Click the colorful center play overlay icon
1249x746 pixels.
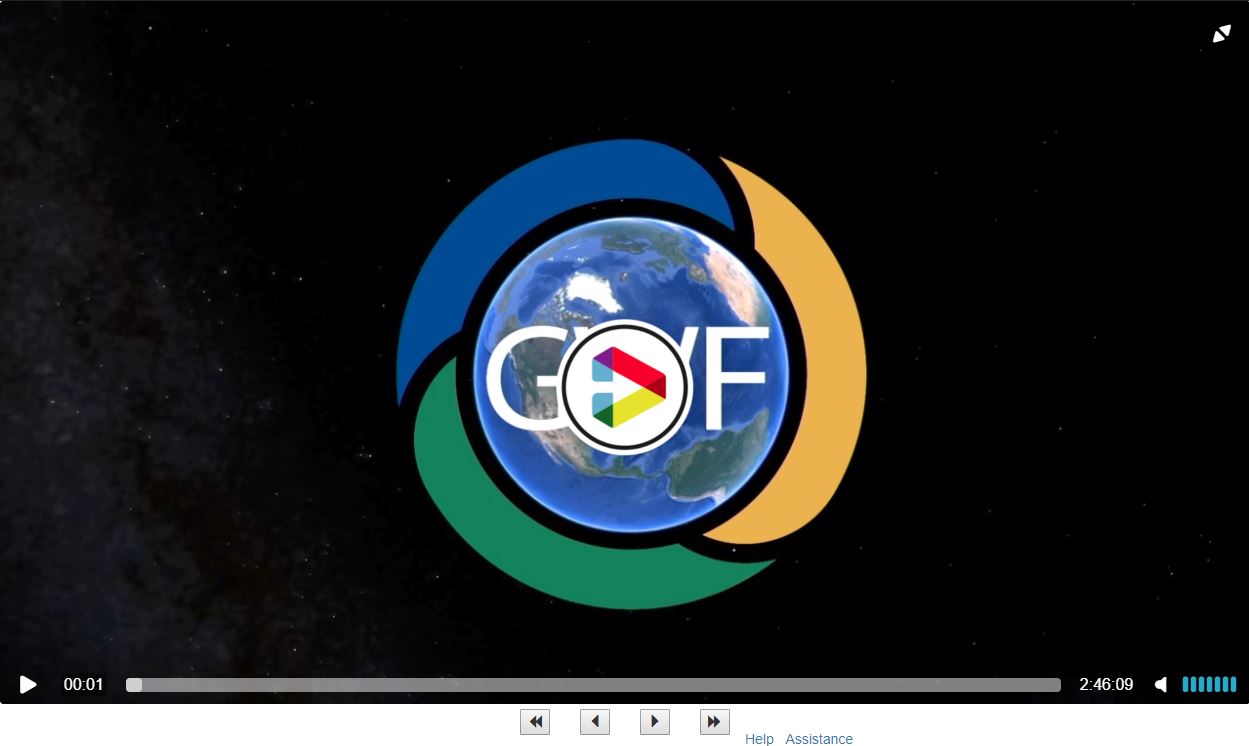click(626, 386)
